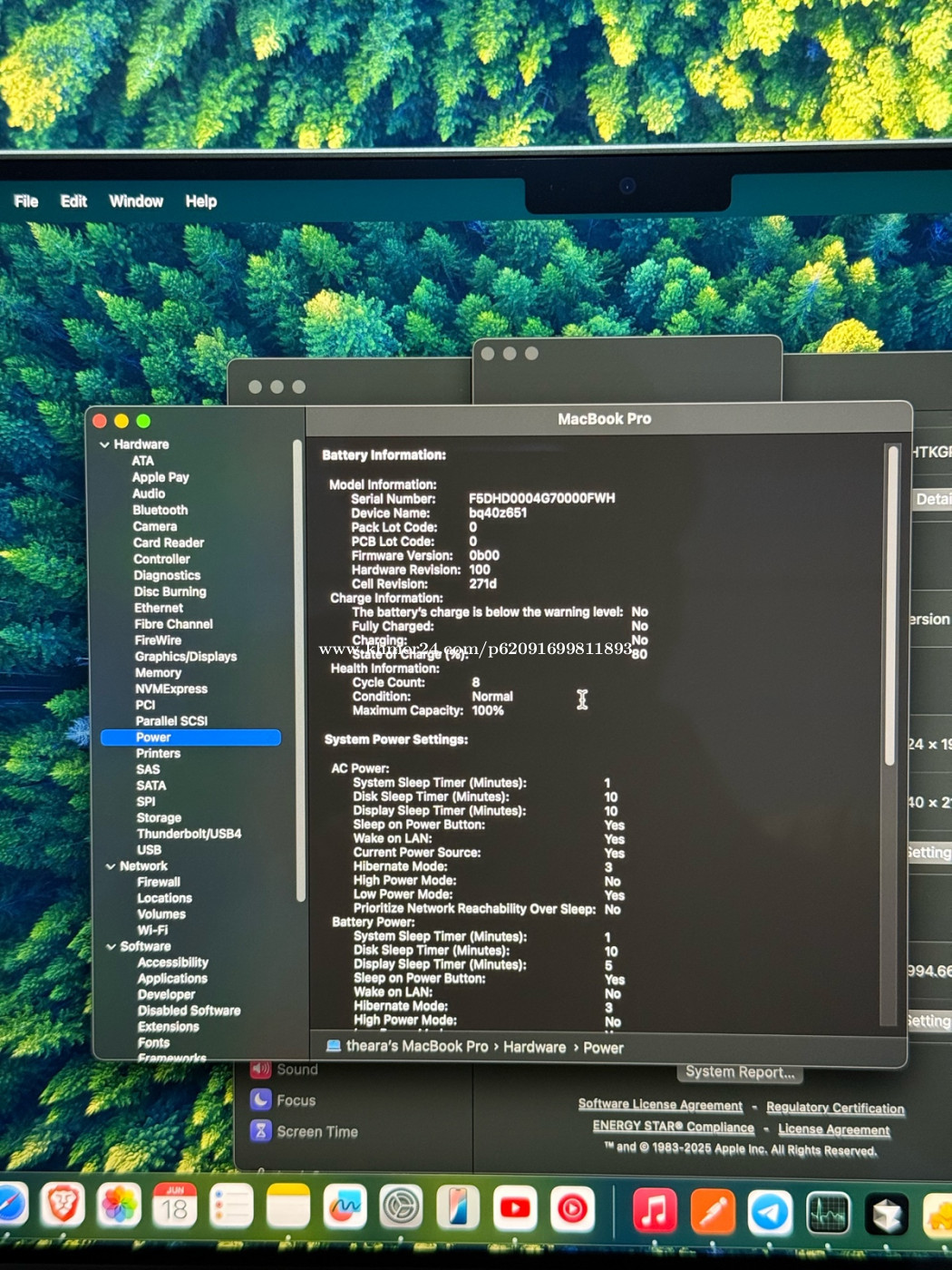The height and width of the screenshot is (1270, 952).
Task: Collapse the Hardware section chevron
Action: click(x=104, y=444)
